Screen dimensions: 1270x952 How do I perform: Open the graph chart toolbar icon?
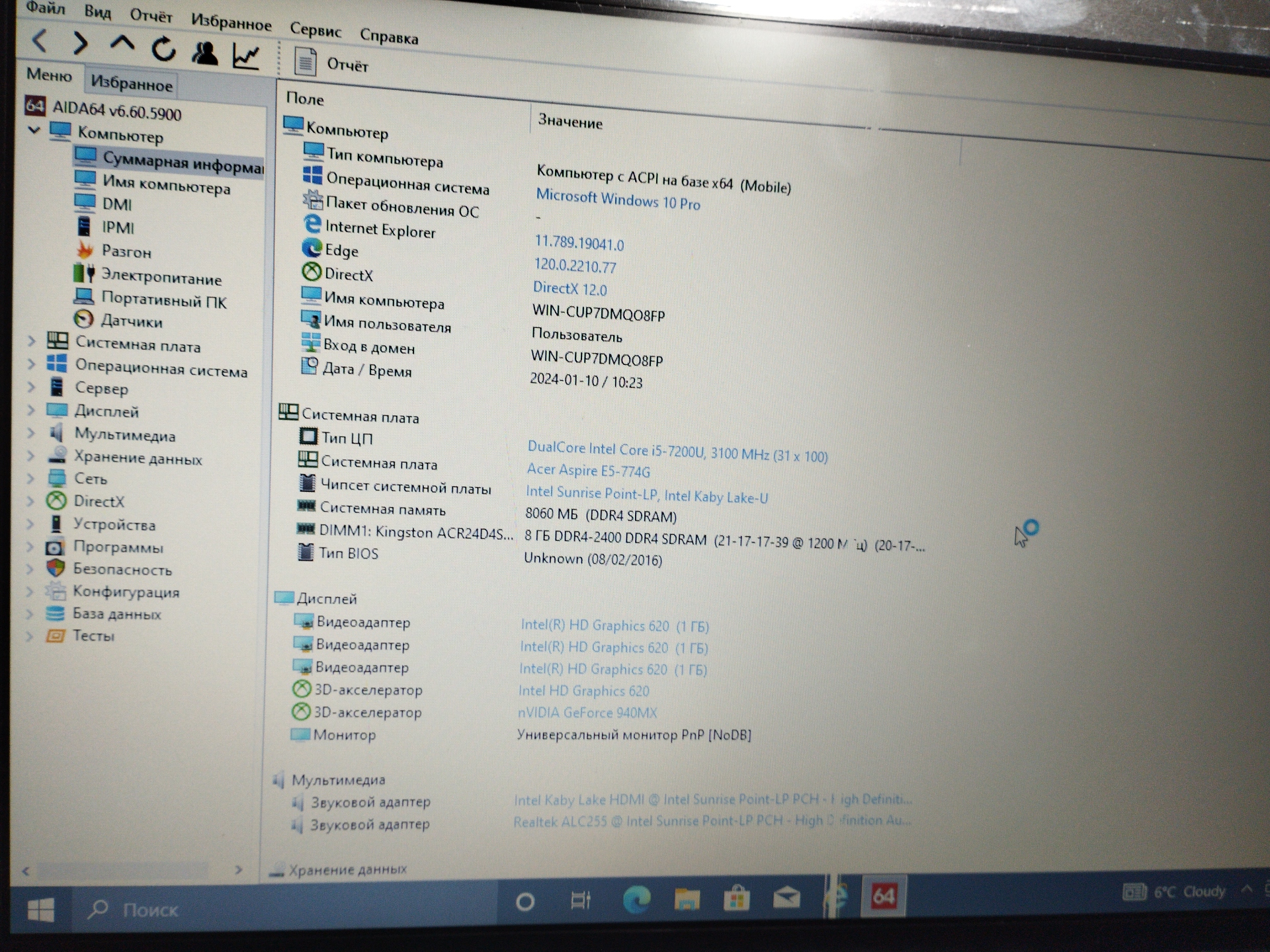[245, 56]
